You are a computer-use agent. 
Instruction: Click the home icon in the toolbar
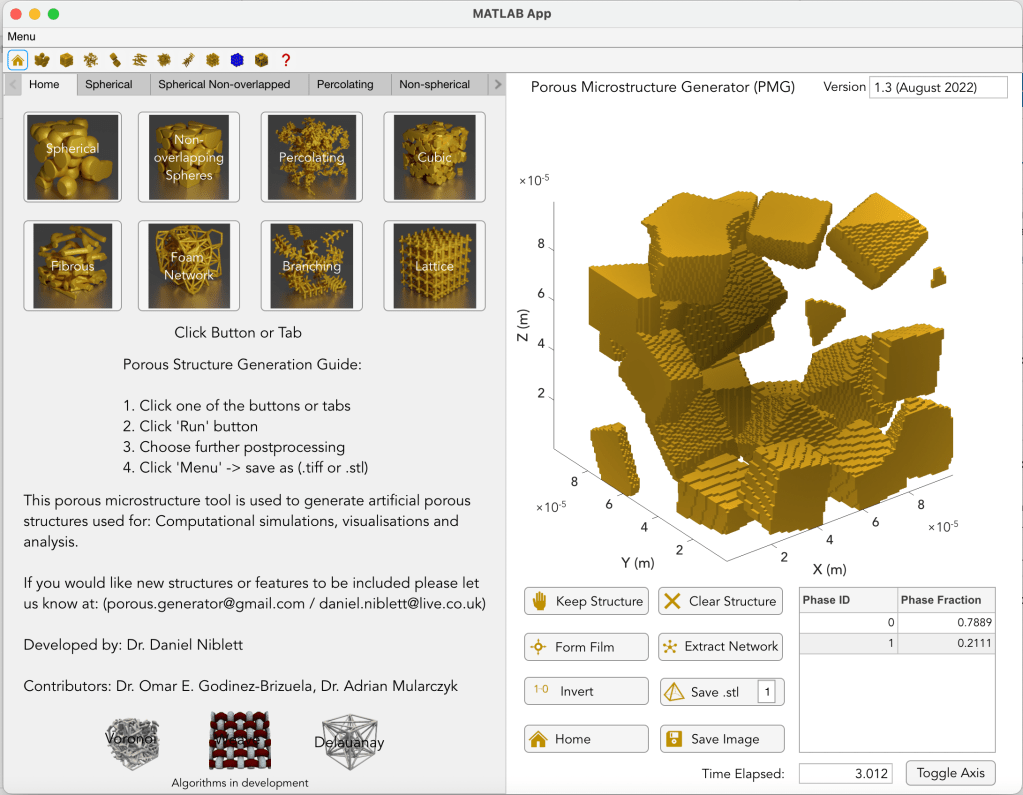[x=18, y=60]
